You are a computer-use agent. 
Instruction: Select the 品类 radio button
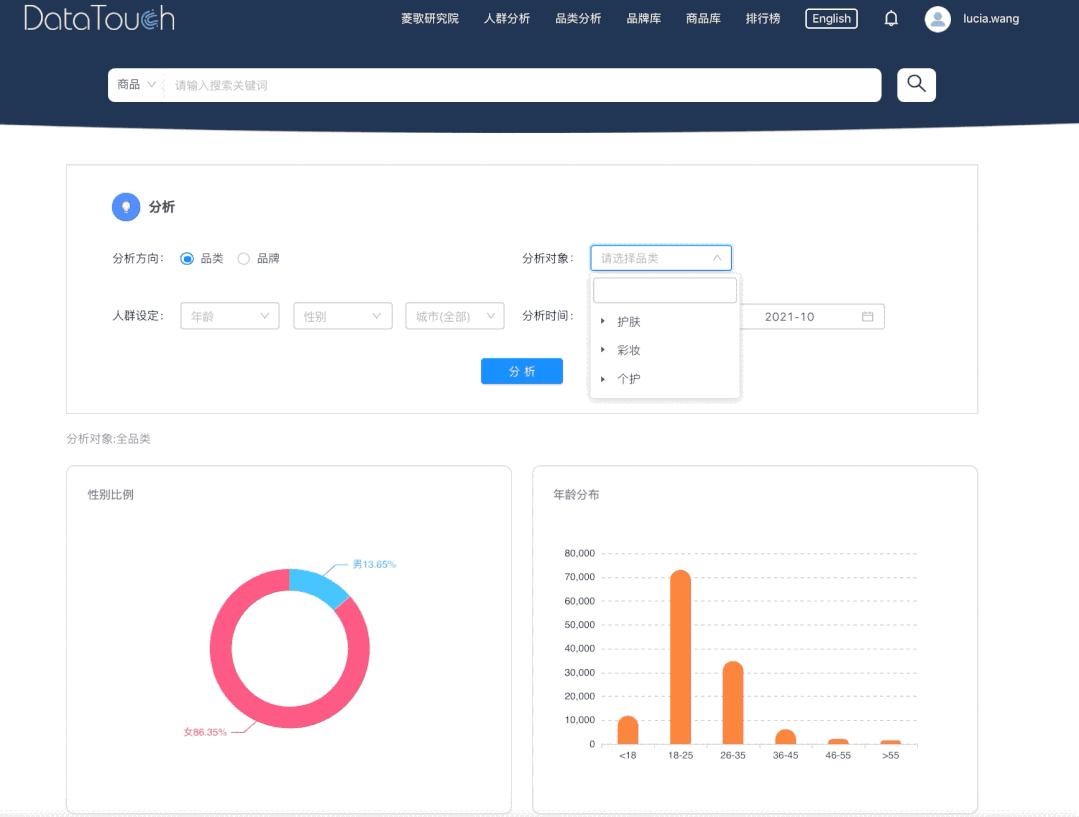187,258
